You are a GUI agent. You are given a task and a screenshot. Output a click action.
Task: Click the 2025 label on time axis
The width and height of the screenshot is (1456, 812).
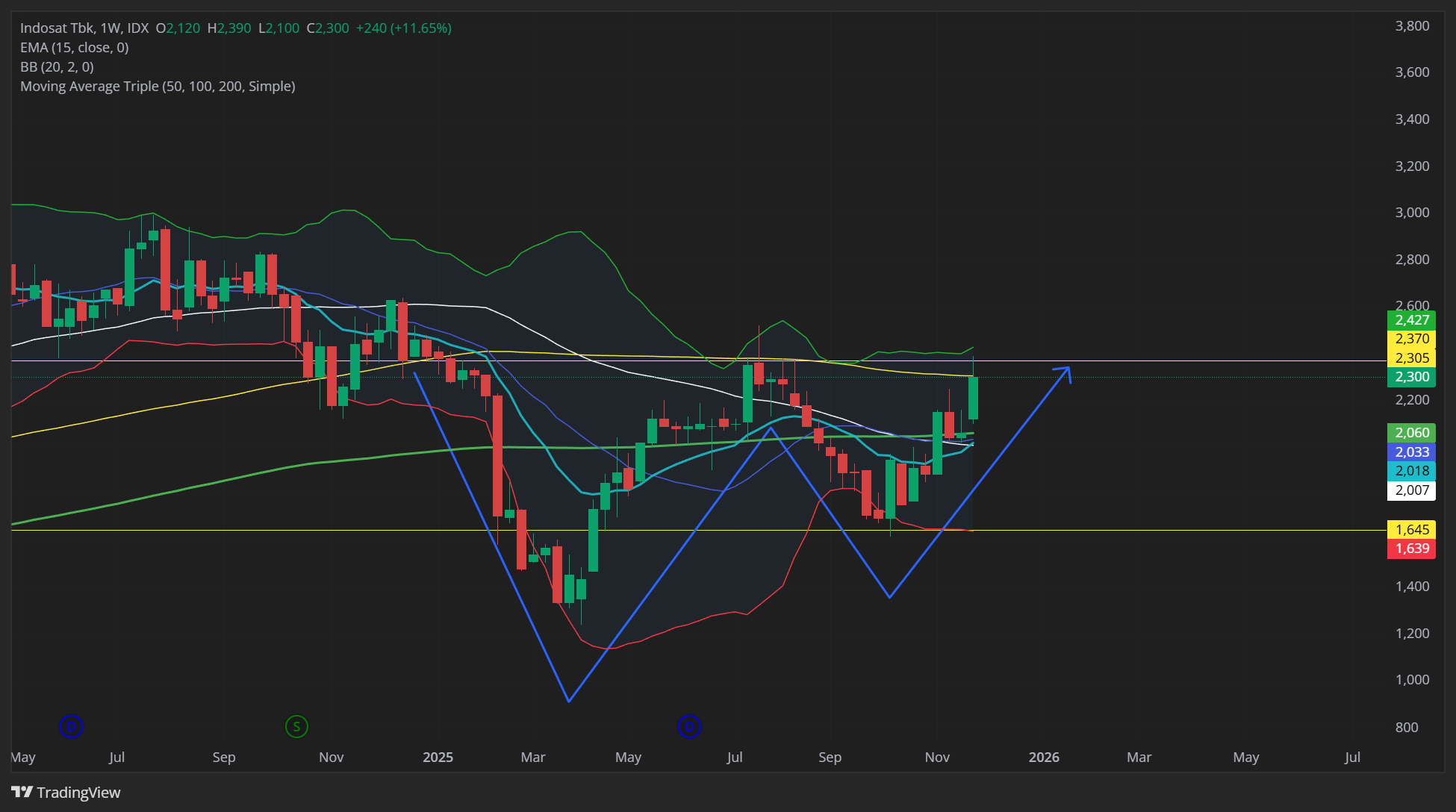[438, 758]
